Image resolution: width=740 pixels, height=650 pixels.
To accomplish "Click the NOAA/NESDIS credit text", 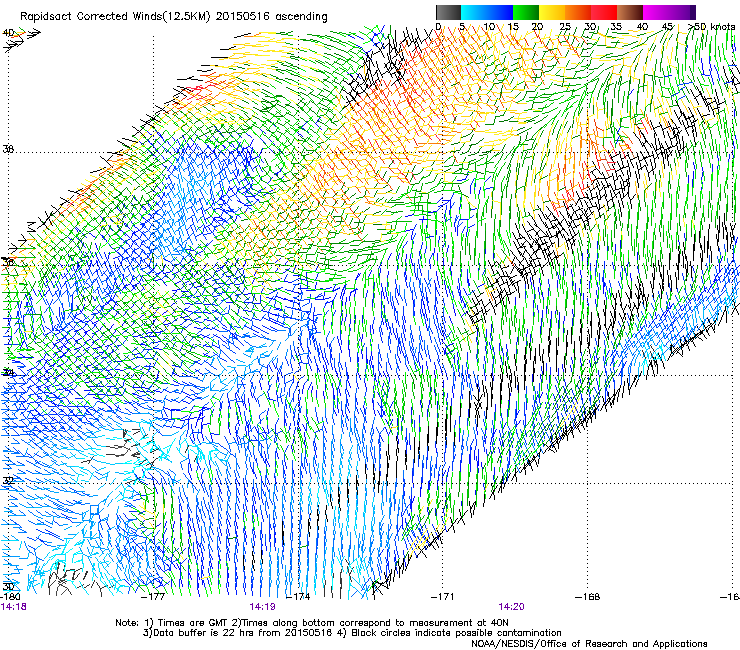I will tap(589, 644).
